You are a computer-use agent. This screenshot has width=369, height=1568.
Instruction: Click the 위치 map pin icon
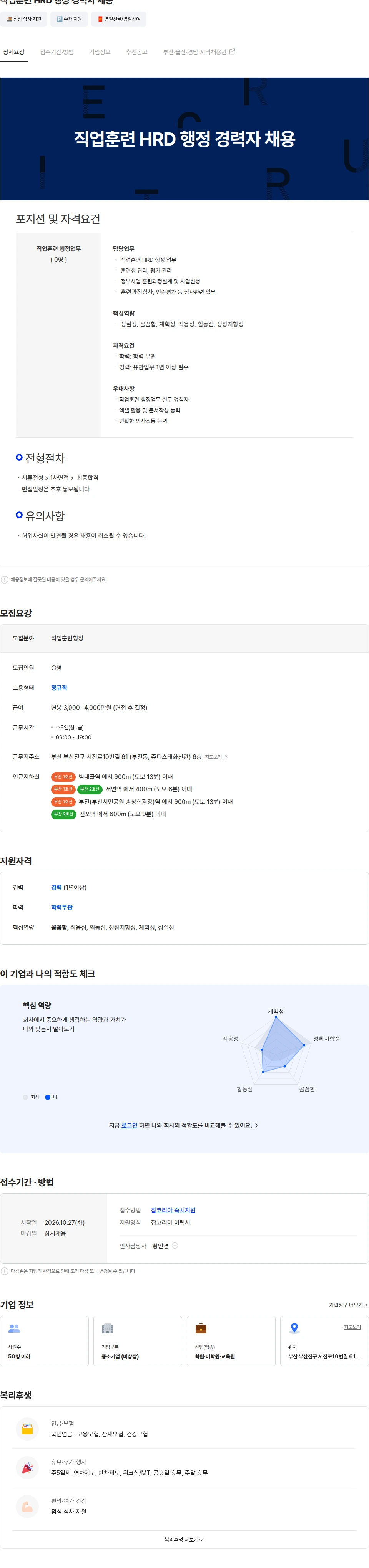[295, 1329]
